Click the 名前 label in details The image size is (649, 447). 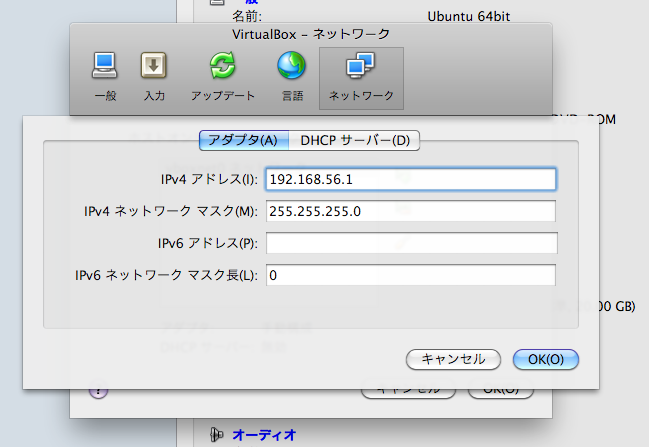pos(246,16)
